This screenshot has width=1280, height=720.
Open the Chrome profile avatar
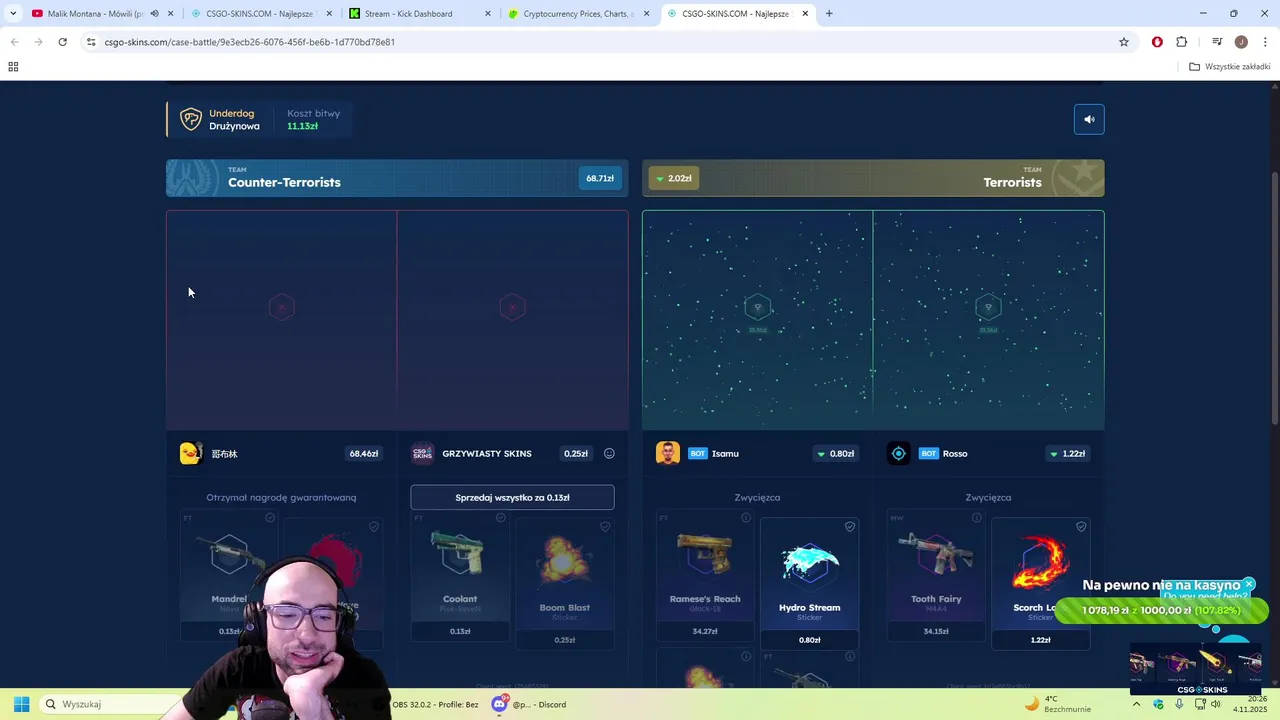1241,42
